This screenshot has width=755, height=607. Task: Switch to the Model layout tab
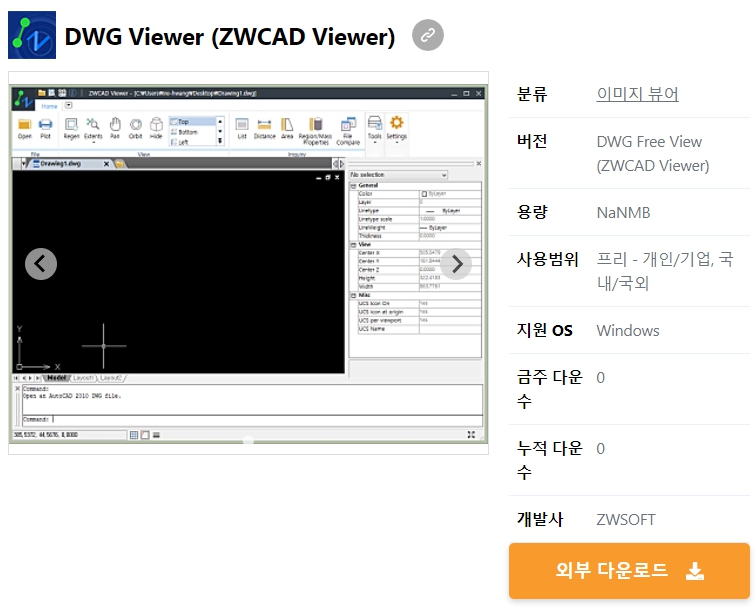click(57, 378)
